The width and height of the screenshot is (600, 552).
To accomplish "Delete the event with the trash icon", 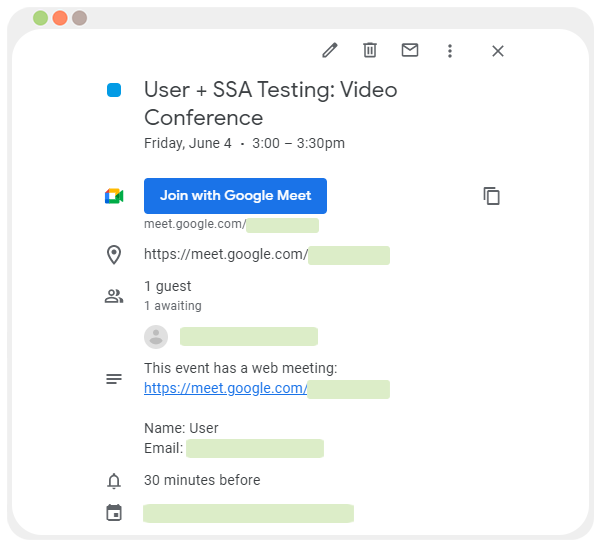I will click(x=370, y=50).
